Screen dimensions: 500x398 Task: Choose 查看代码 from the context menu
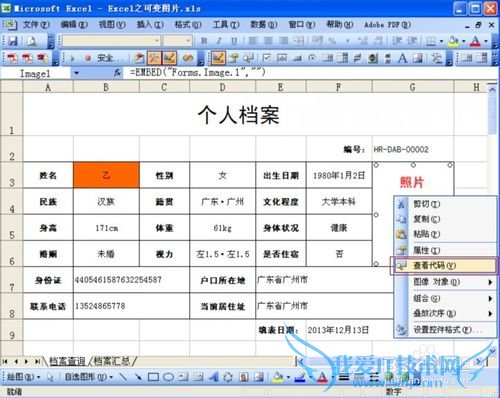click(x=444, y=266)
